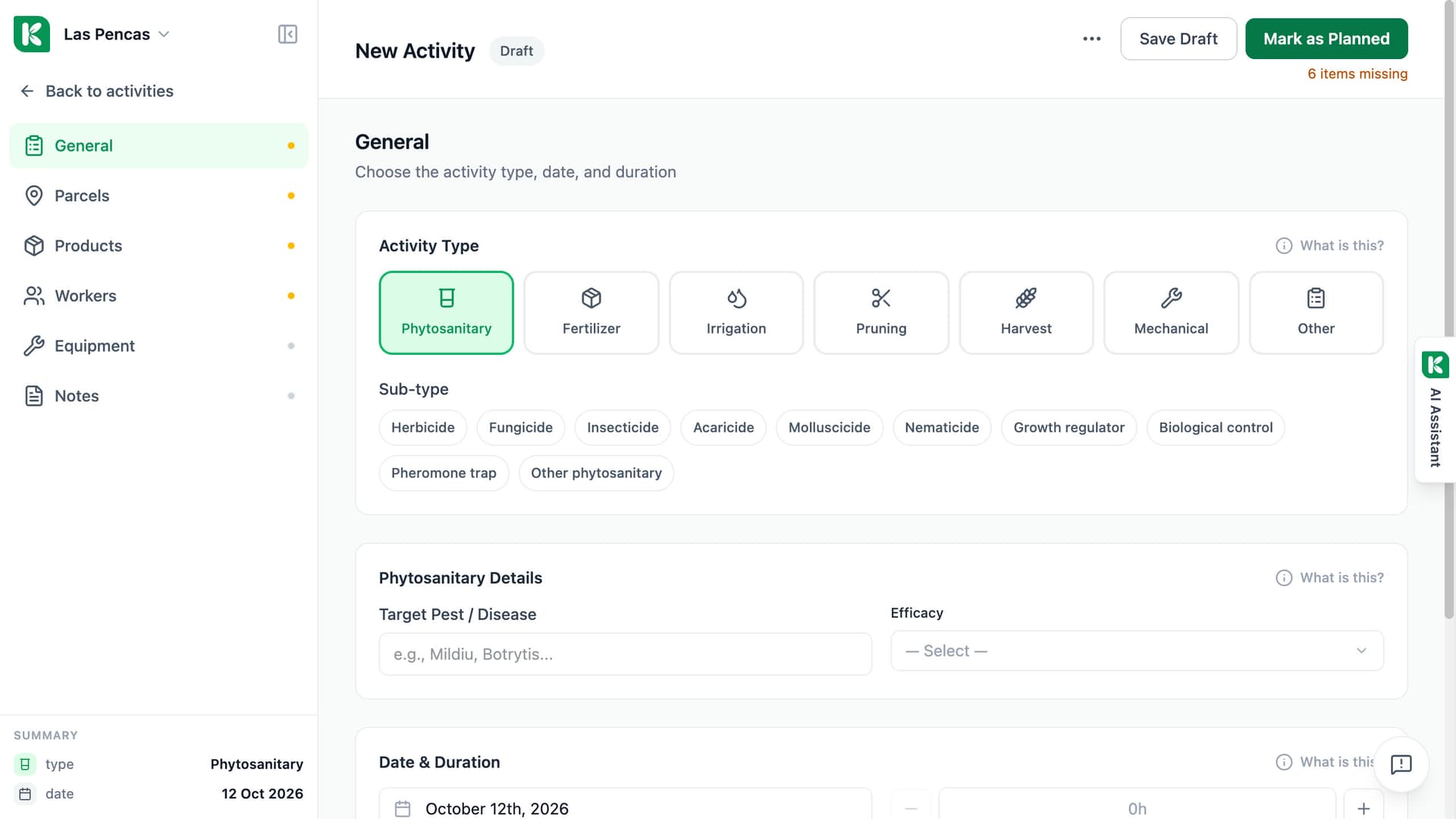
Task: Pick Other phytosanitary sub-type
Action: (596, 473)
